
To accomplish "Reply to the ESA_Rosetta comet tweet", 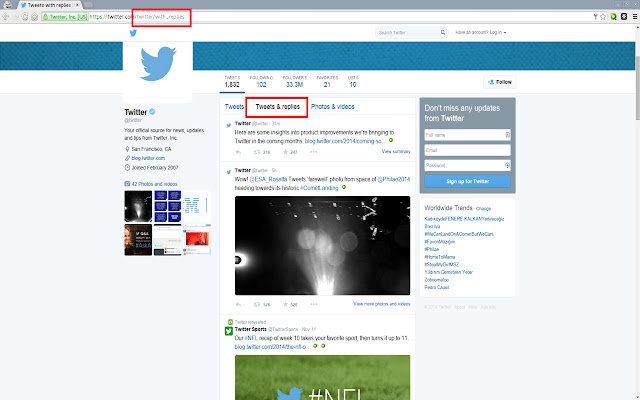I will [238, 304].
